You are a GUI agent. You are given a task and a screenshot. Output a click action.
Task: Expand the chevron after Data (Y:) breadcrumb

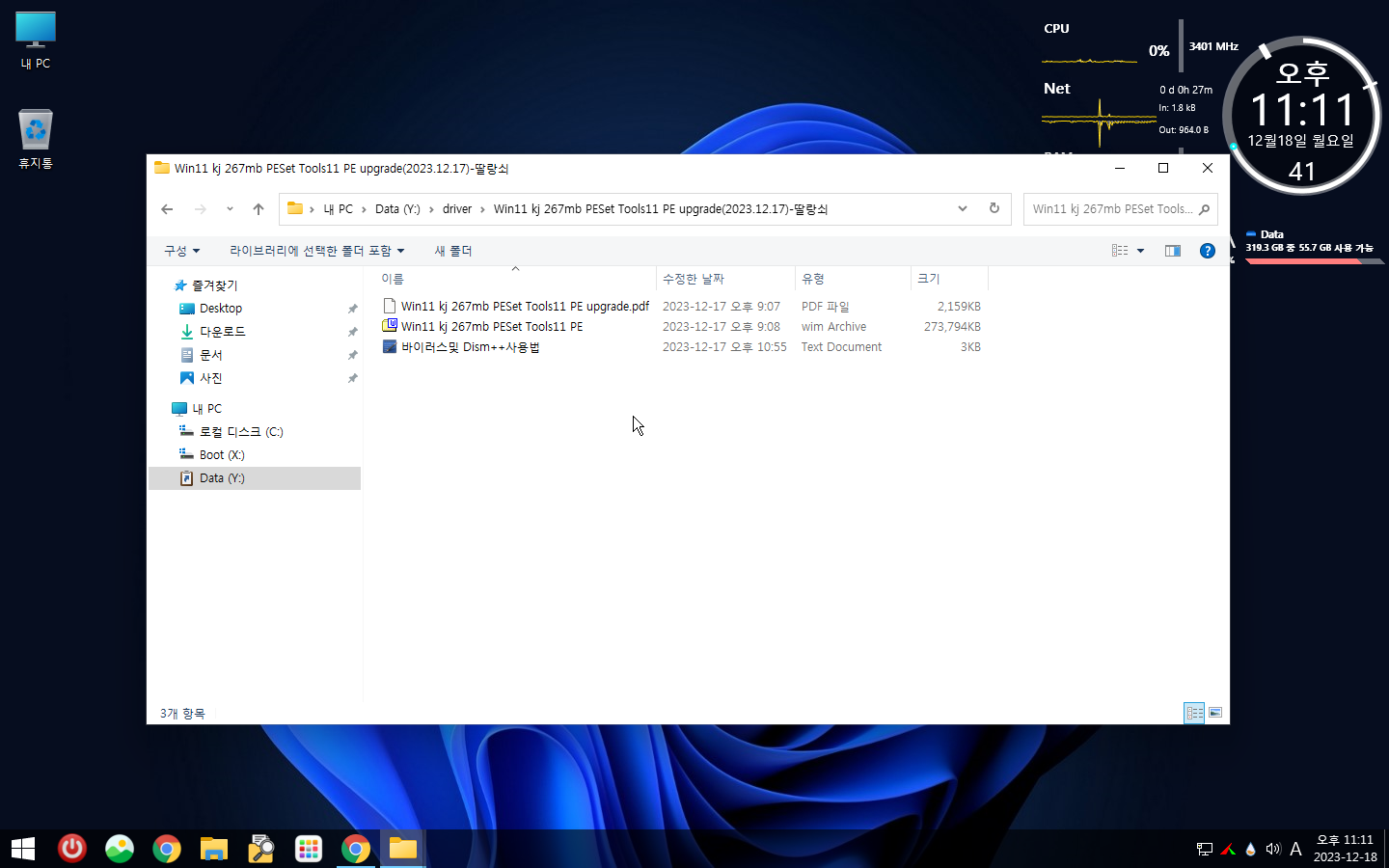tap(431, 209)
